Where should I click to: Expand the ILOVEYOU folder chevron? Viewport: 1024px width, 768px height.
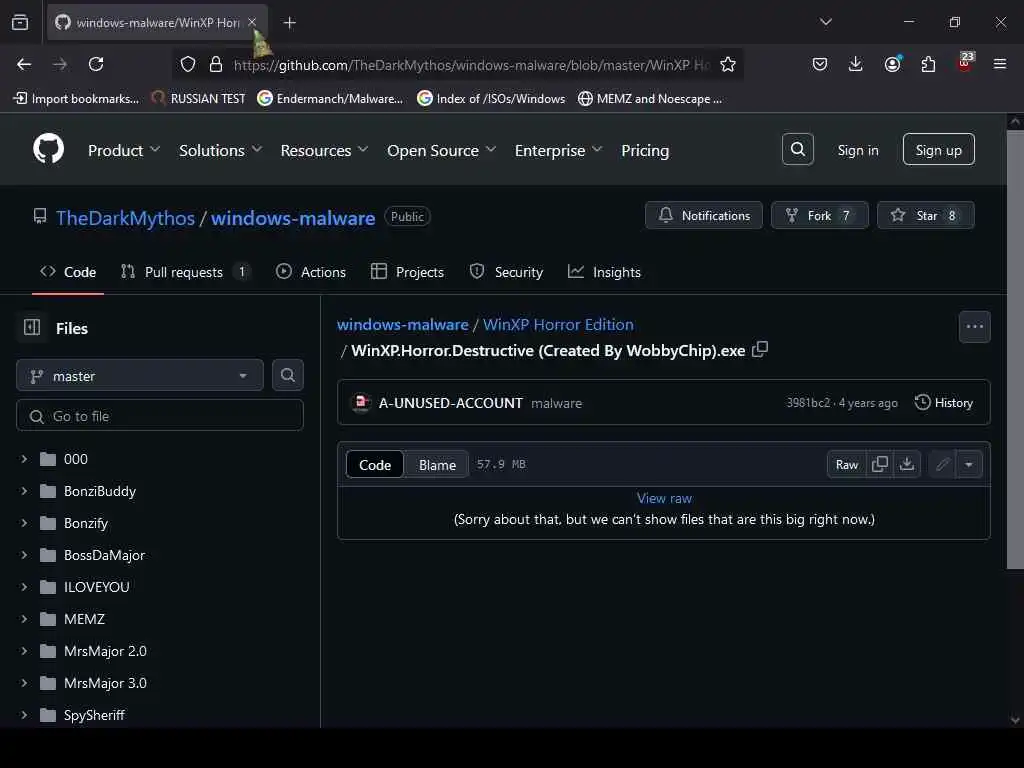(x=24, y=587)
